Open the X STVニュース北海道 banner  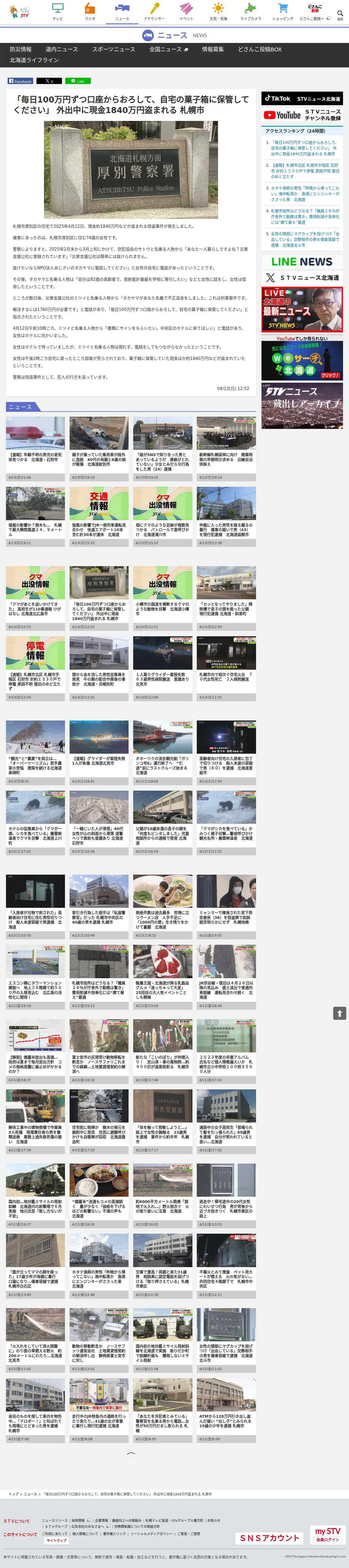tap(302, 278)
